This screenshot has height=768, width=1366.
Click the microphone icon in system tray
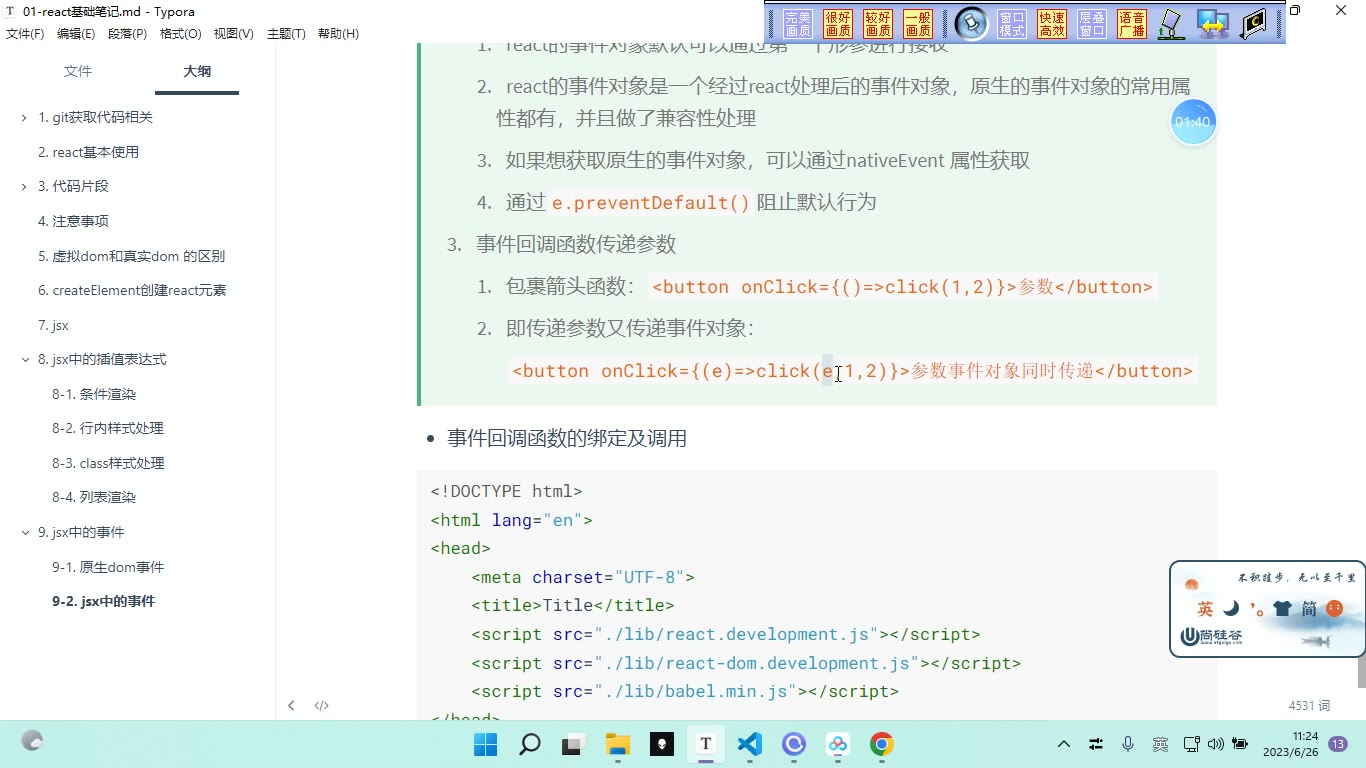click(1128, 744)
